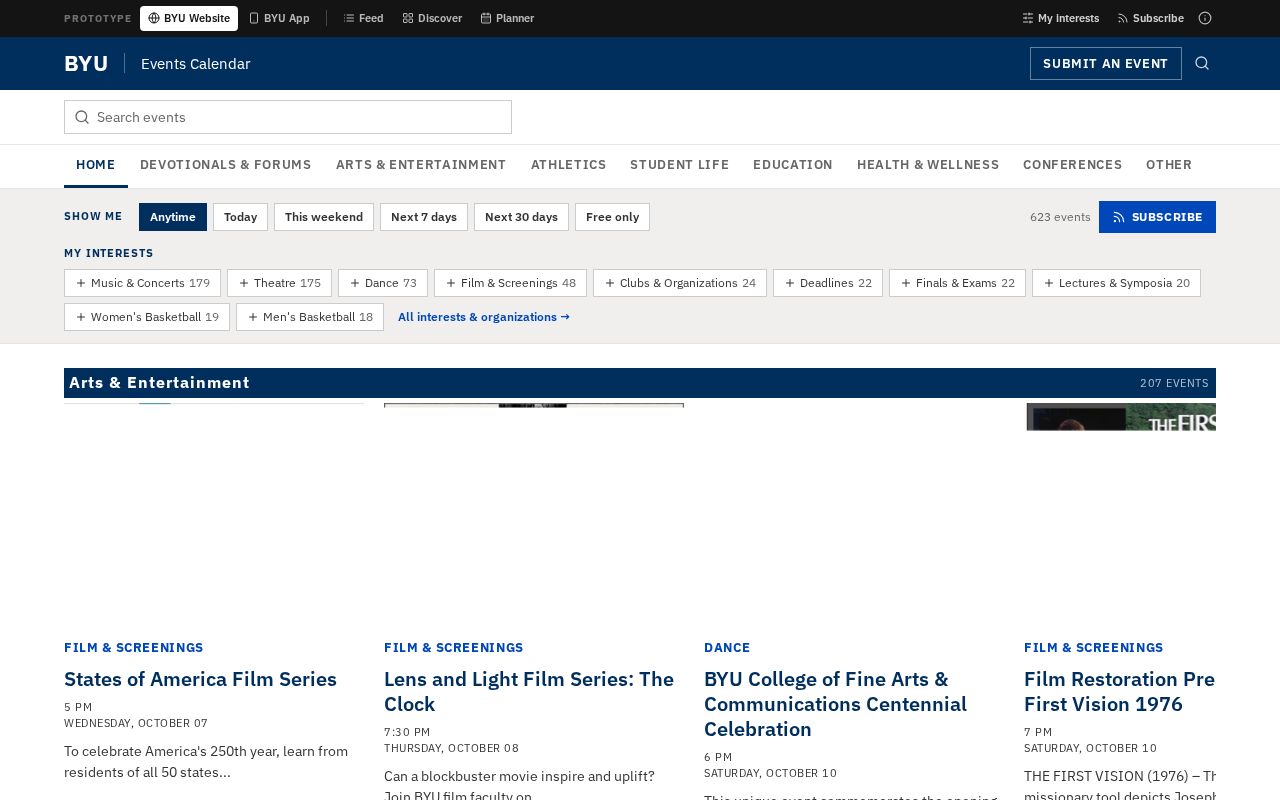Viewport: 1280px width, 800px height.
Task: Select the Anytime filter
Action: (173, 217)
